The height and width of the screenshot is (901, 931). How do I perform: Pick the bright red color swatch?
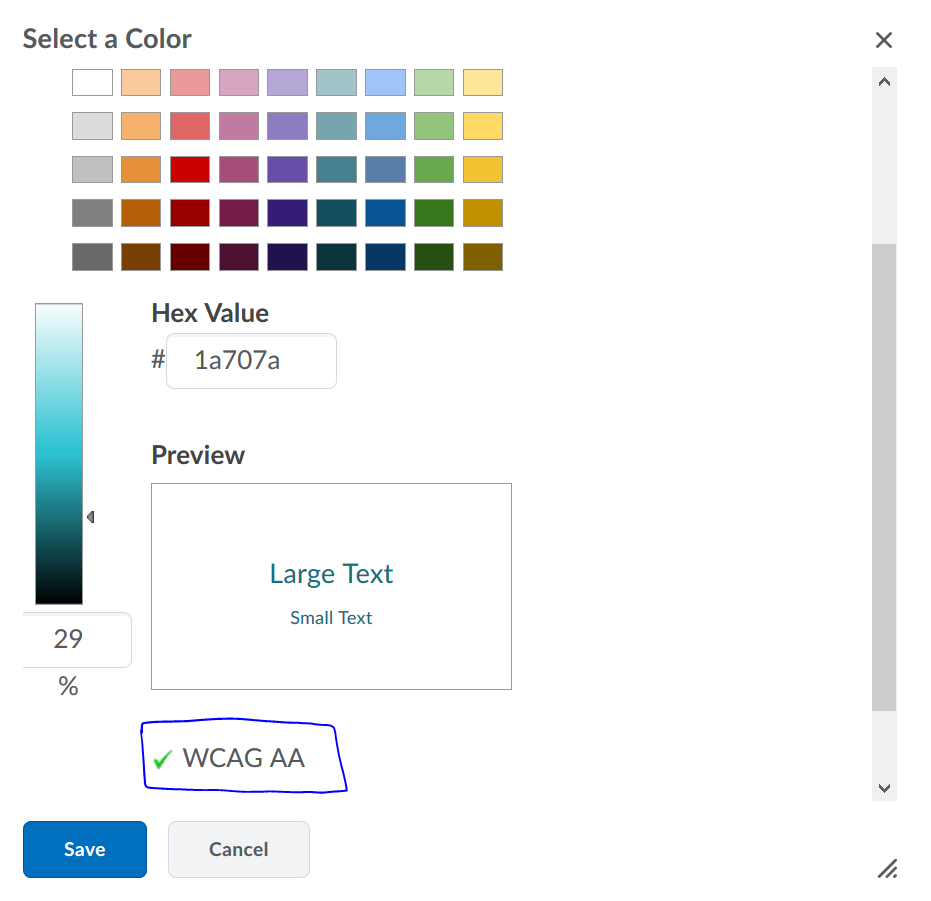190,169
